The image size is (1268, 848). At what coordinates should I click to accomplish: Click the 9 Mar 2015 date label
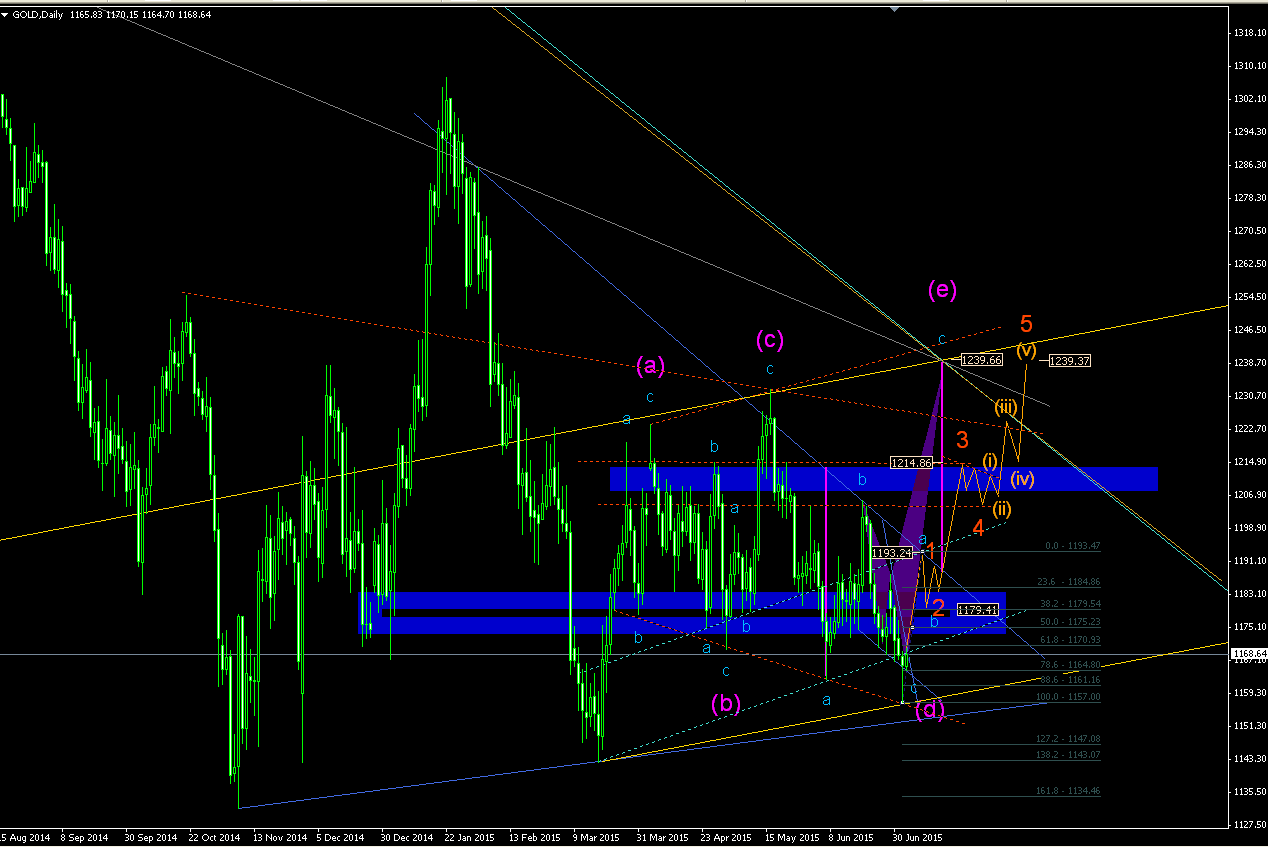[598, 836]
